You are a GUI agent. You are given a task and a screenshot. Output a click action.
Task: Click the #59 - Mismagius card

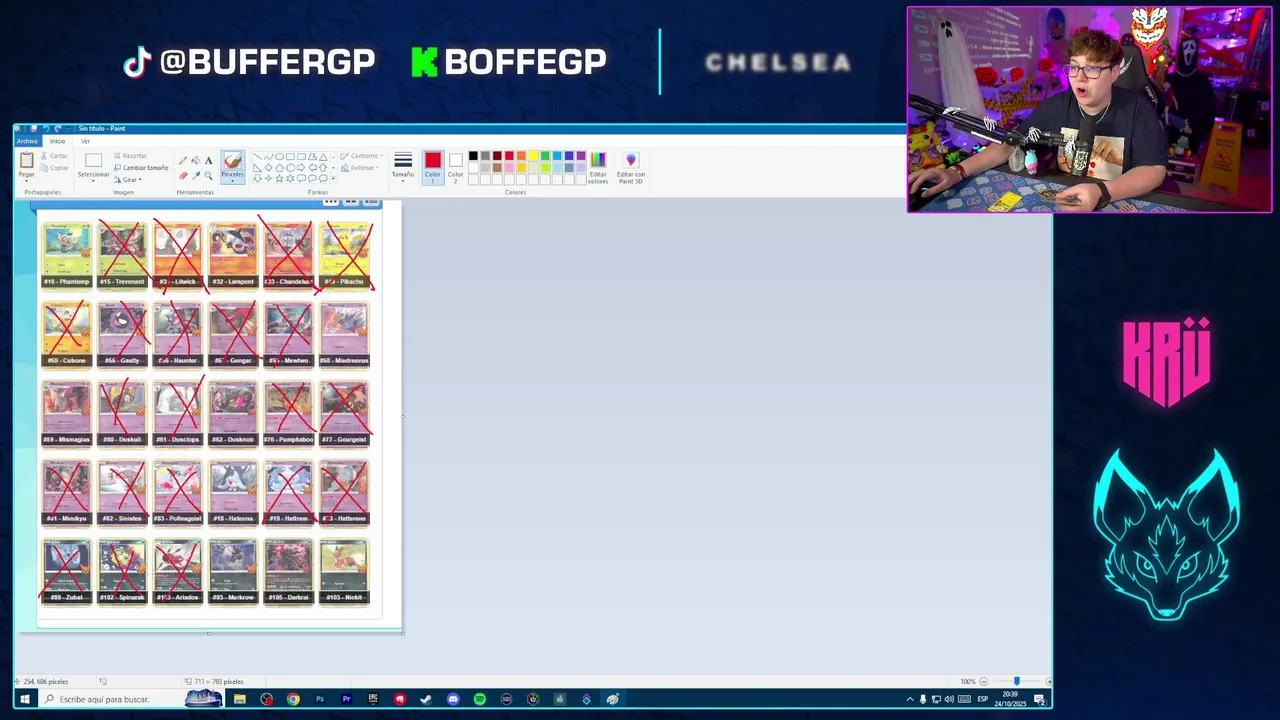coord(66,413)
